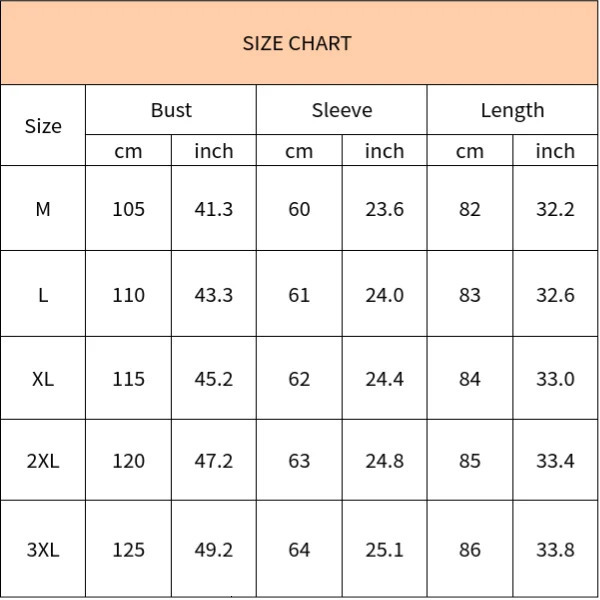The width and height of the screenshot is (600, 600).
Task: Click the Bust column header
Action: [171, 110]
